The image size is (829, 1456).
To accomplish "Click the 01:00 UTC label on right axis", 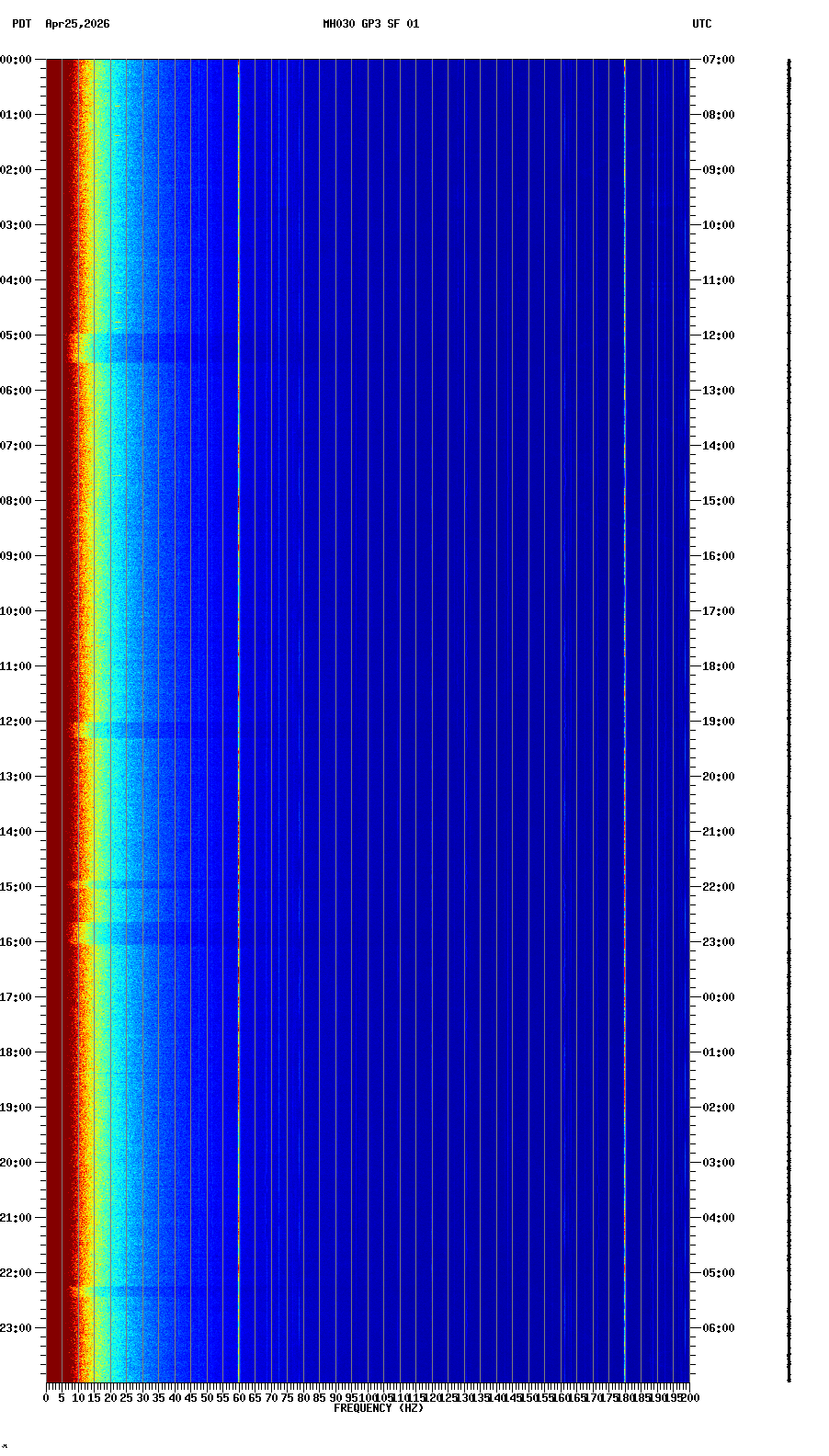I will [x=719, y=1052].
